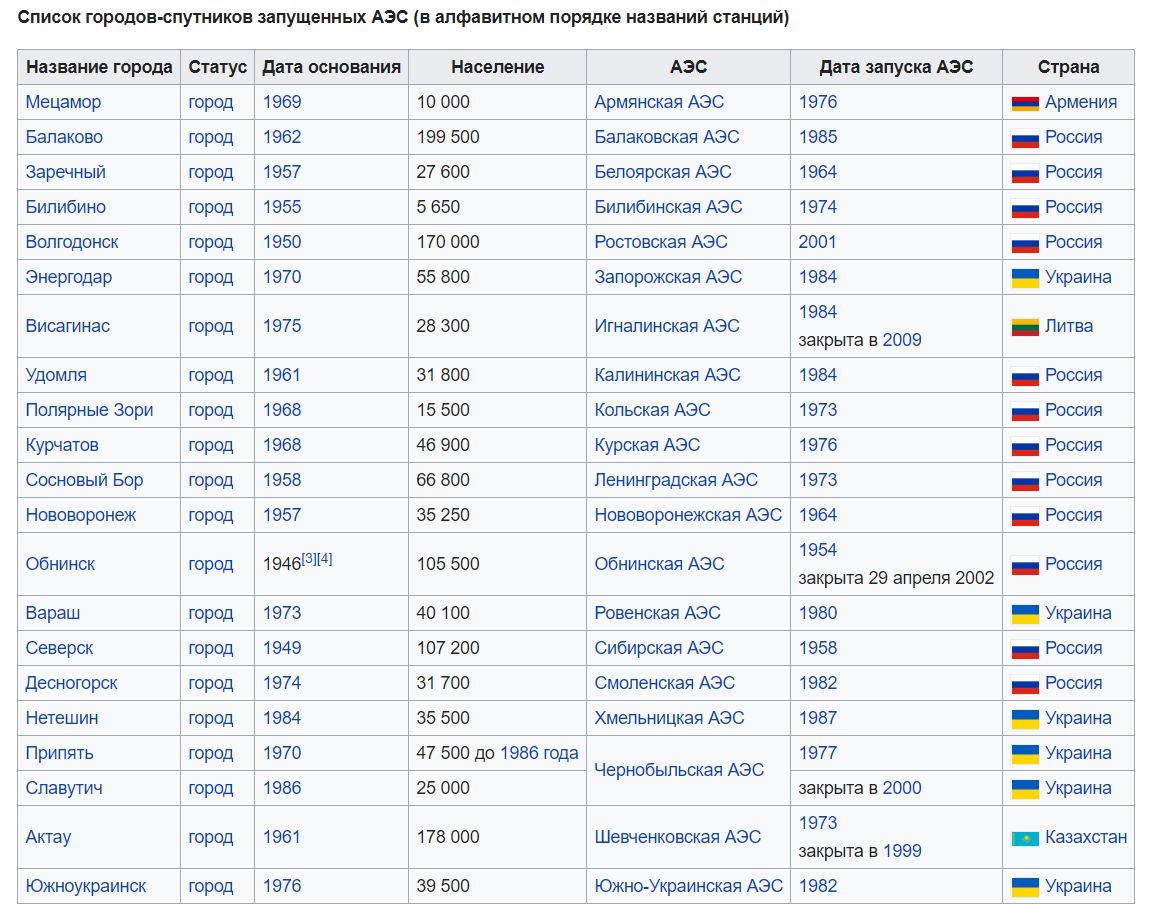Viewport: 1155px width, 920px height.
Task: Select the Население column header
Action: 497,67
